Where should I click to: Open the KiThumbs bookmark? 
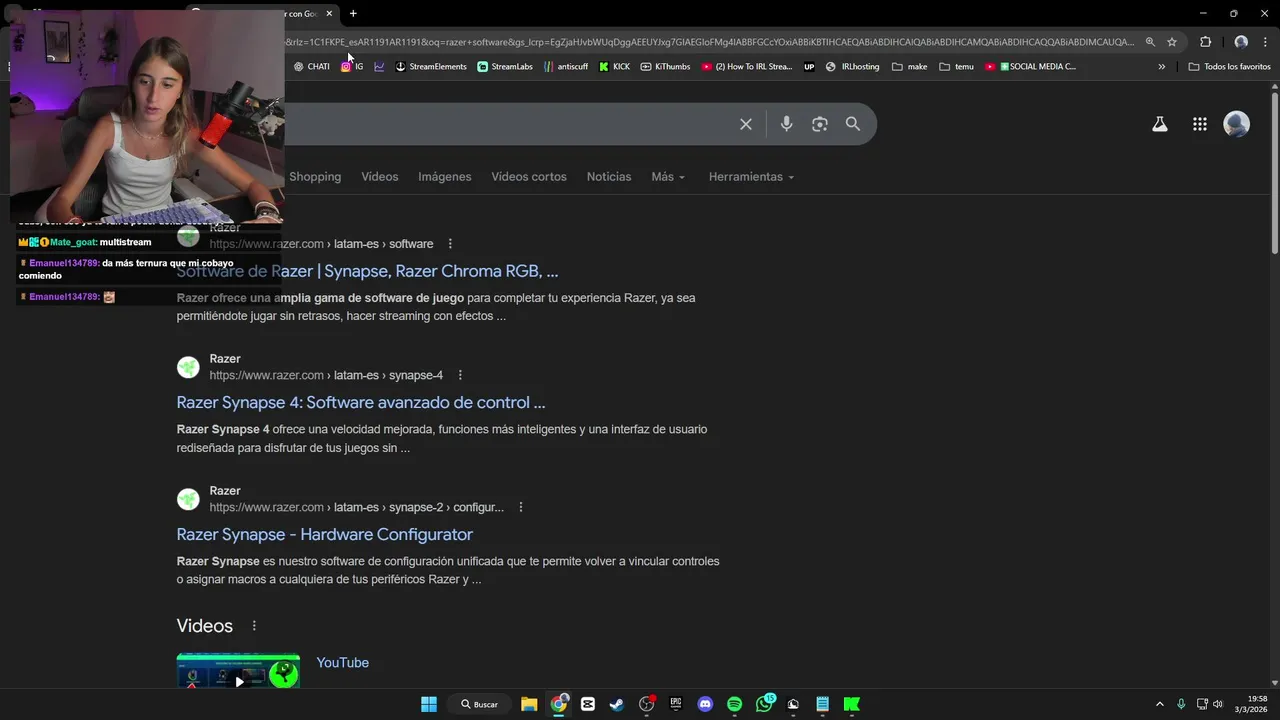click(x=665, y=67)
